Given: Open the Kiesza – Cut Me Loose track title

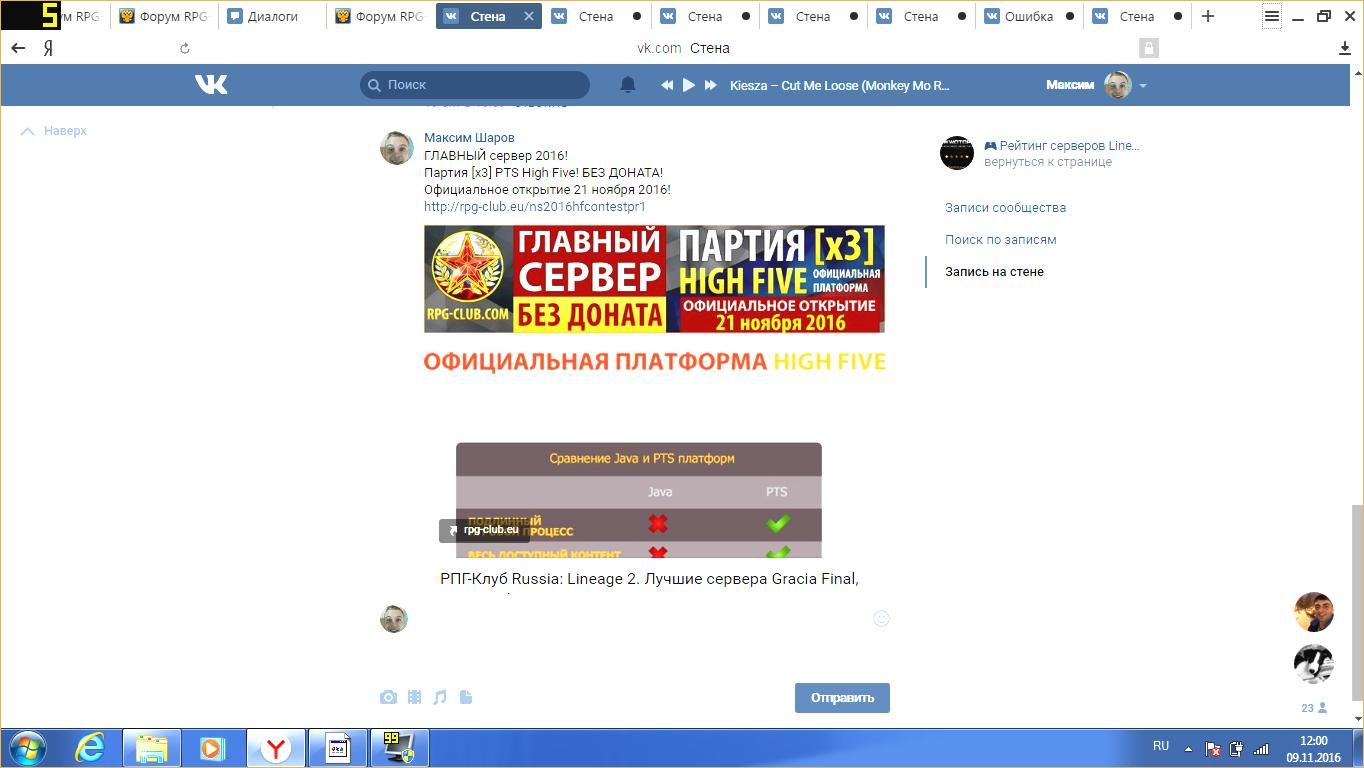Looking at the screenshot, I should 840,85.
